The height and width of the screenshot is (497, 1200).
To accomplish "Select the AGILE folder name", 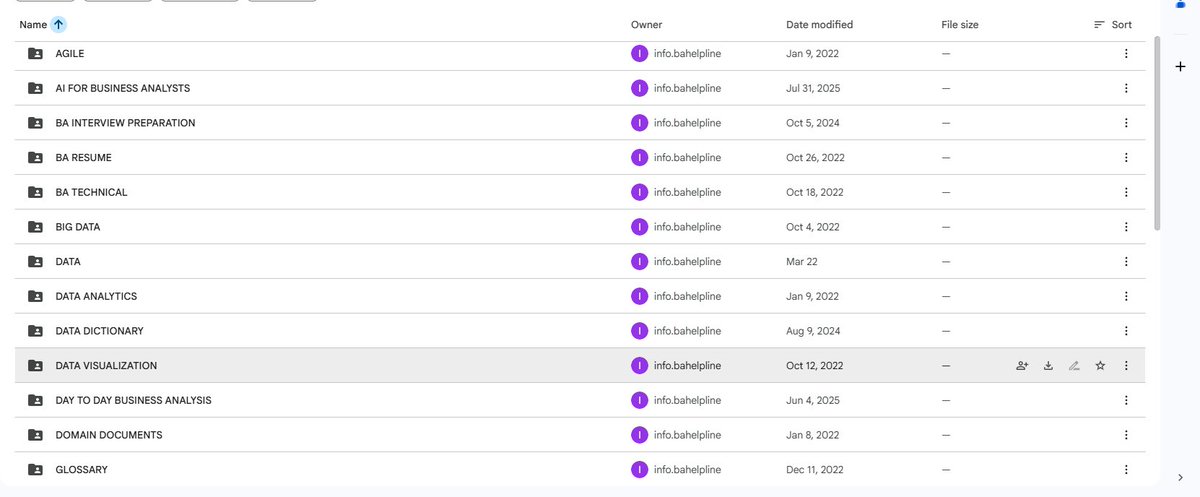I will [x=70, y=54].
